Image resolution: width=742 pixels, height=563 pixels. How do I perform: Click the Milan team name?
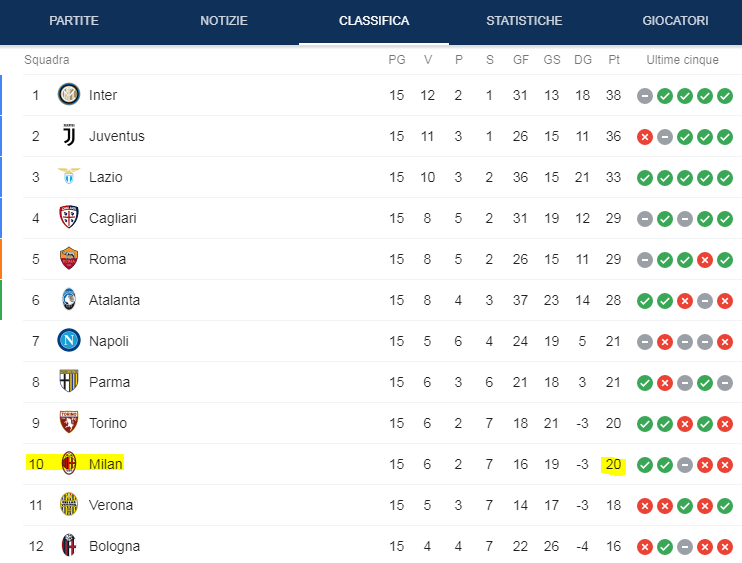[106, 464]
